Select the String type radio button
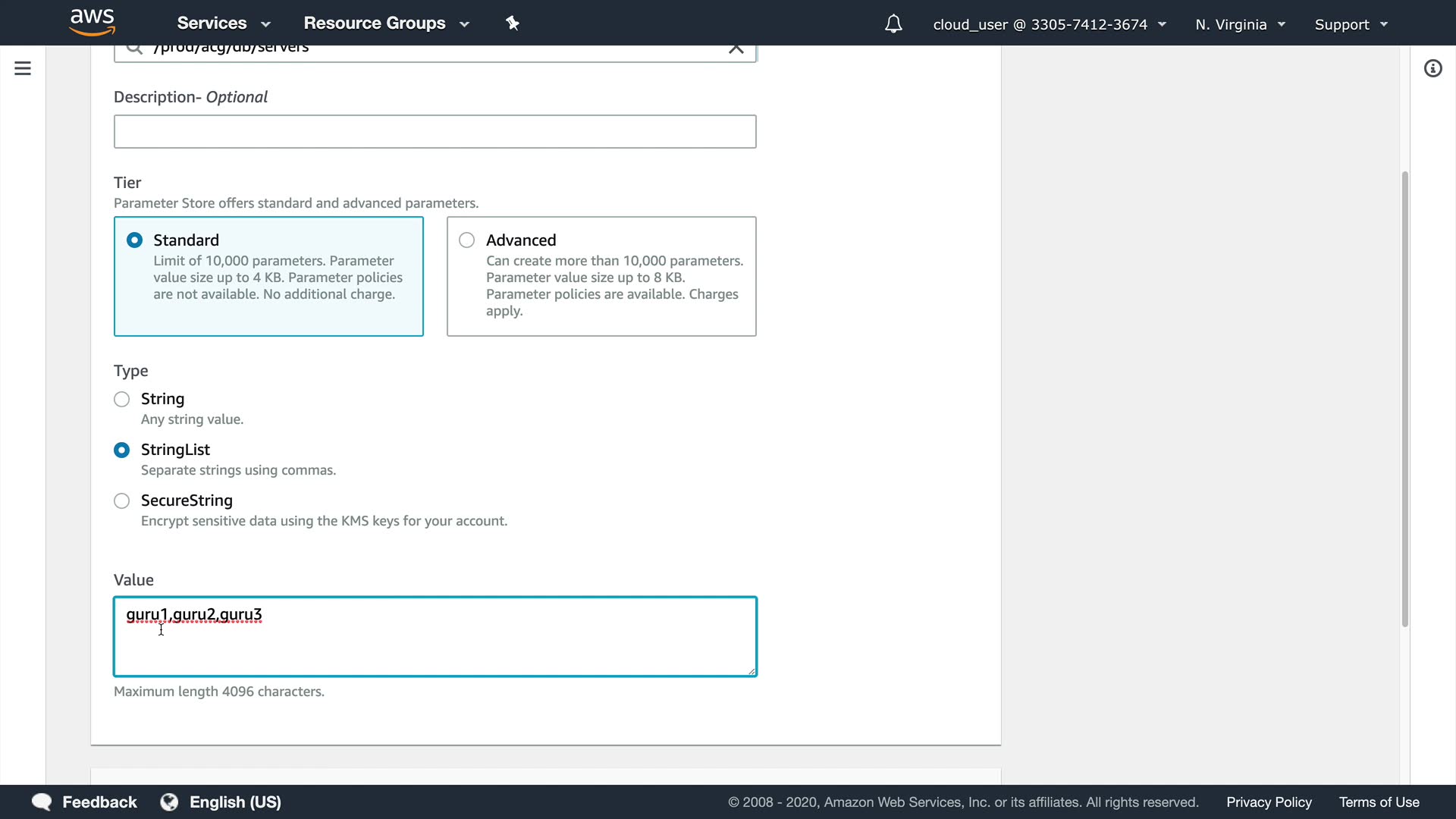This screenshot has width=1456, height=819. tap(121, 399)
